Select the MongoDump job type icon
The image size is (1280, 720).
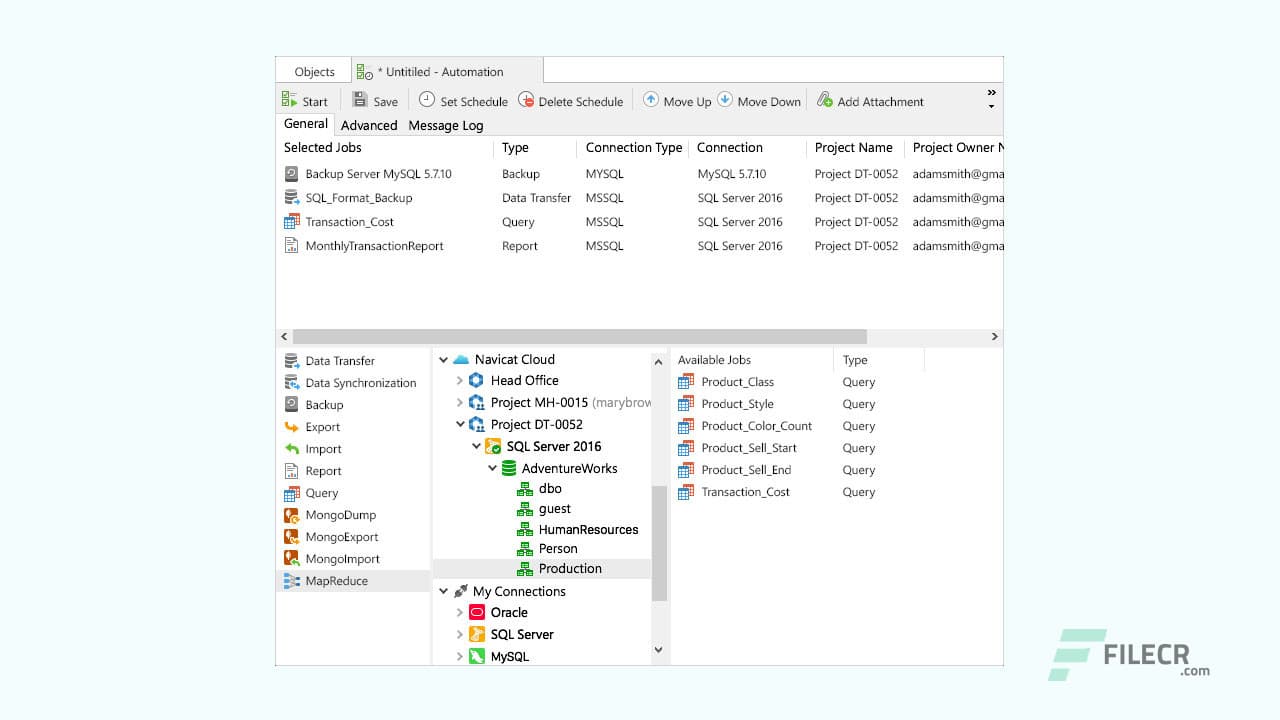(292, 515)
